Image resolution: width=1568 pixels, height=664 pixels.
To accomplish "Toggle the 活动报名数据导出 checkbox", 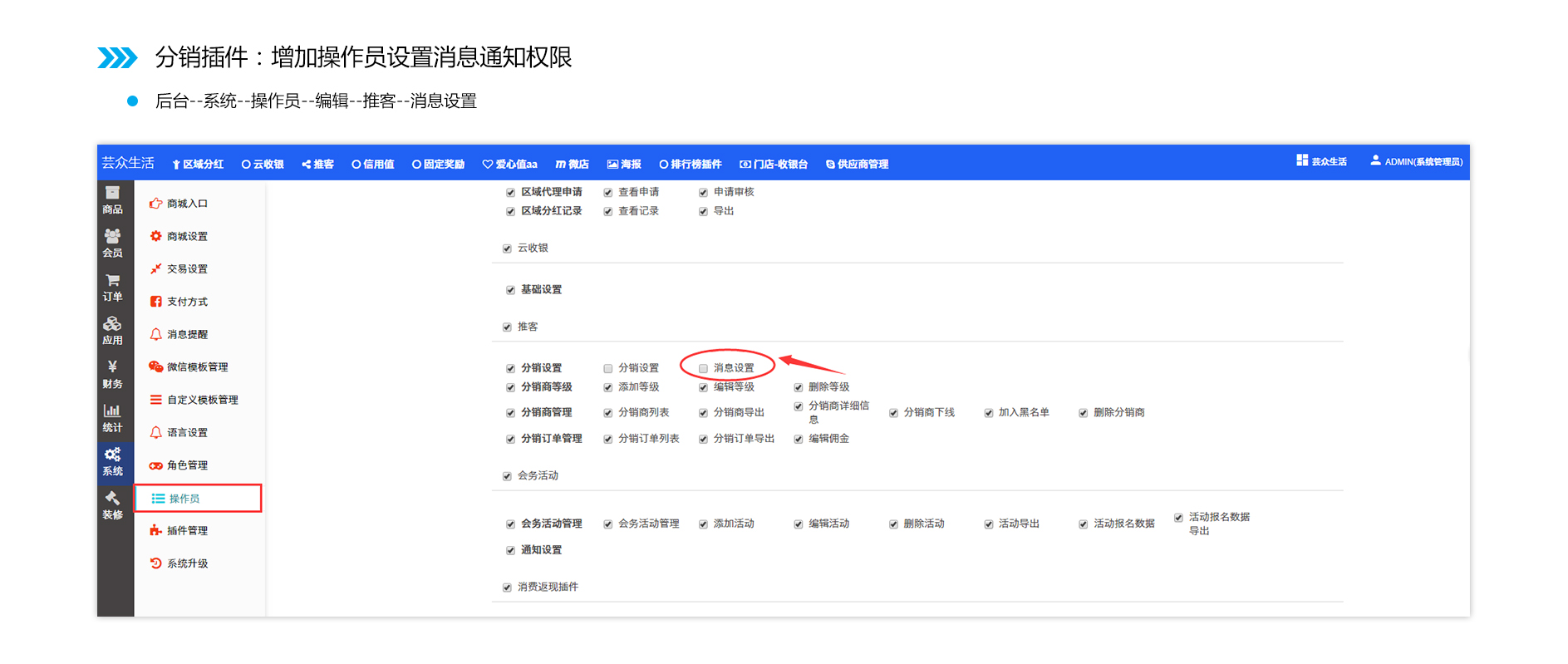I will (1178, 518).
